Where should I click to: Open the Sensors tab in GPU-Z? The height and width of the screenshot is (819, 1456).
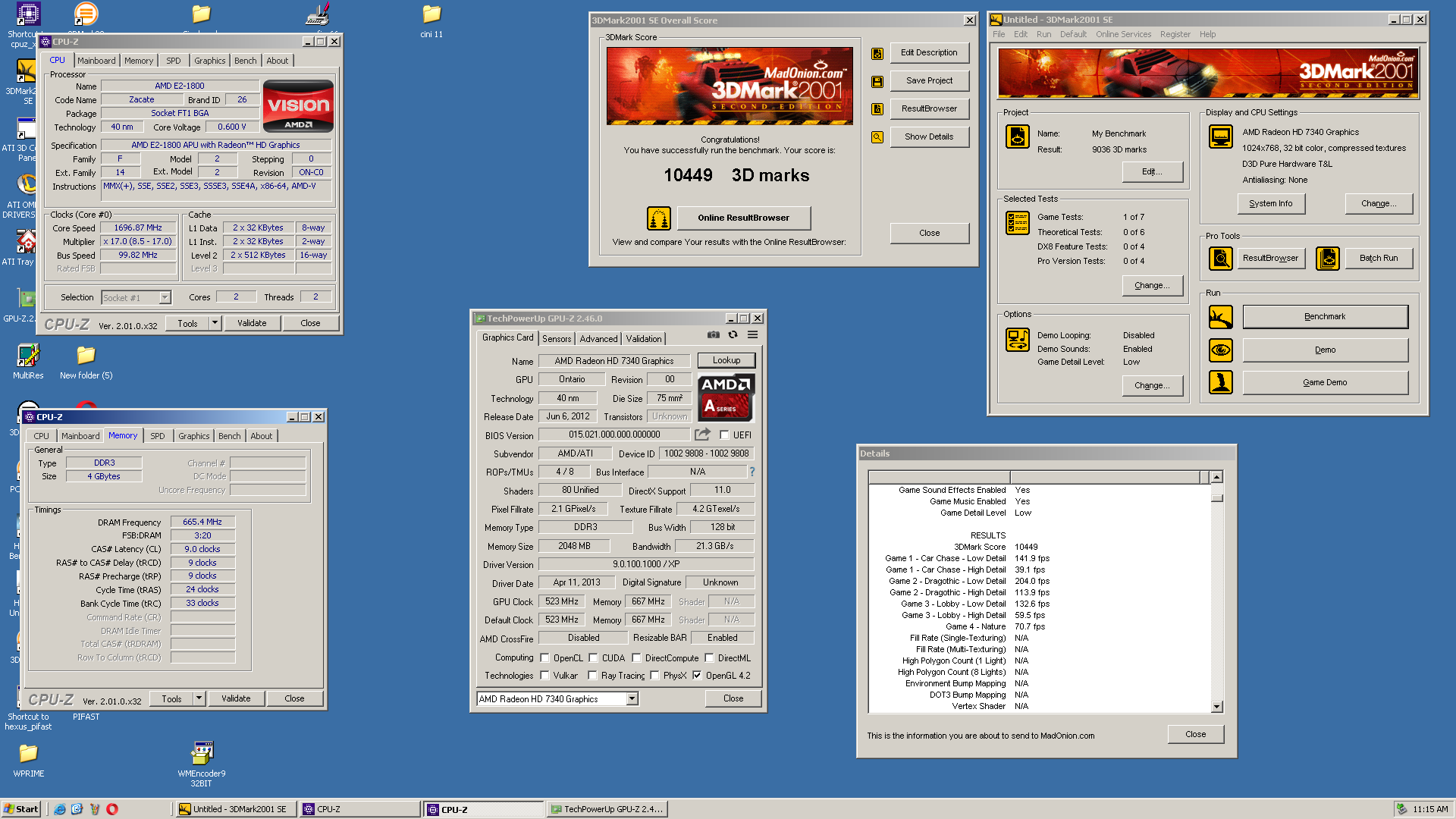pyautogui.click(x=557, y=339)
